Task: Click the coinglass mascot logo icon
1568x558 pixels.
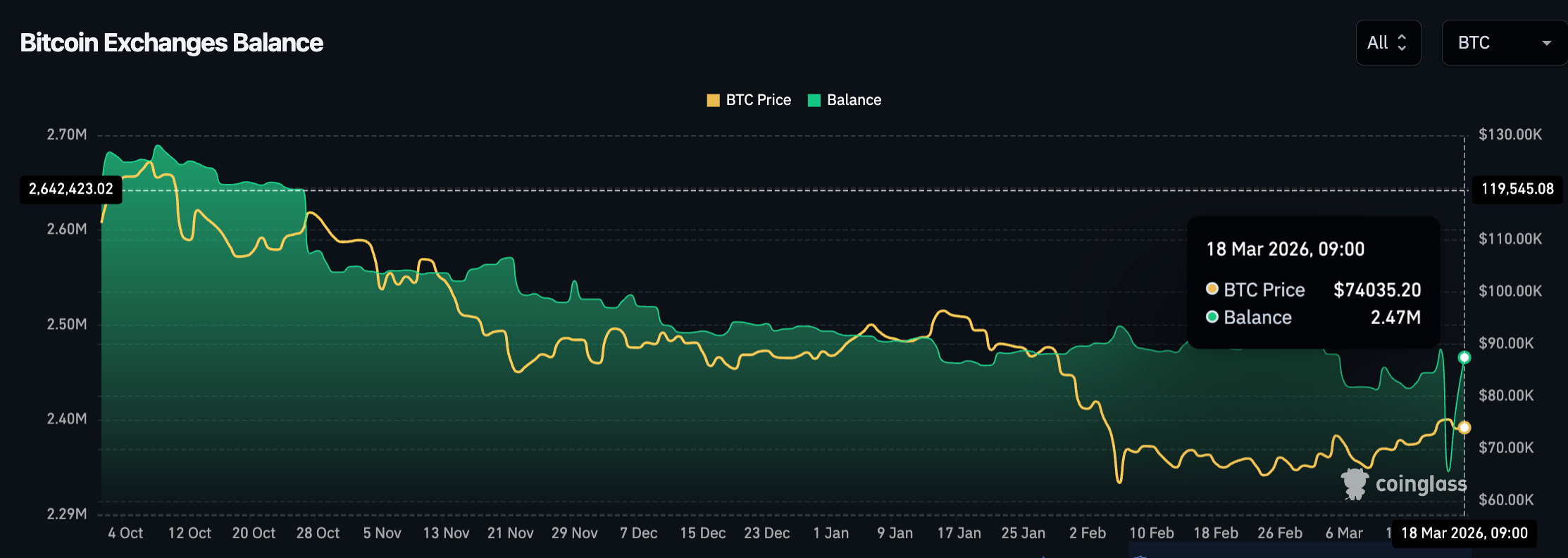Action: click(x=1354, y=484)
